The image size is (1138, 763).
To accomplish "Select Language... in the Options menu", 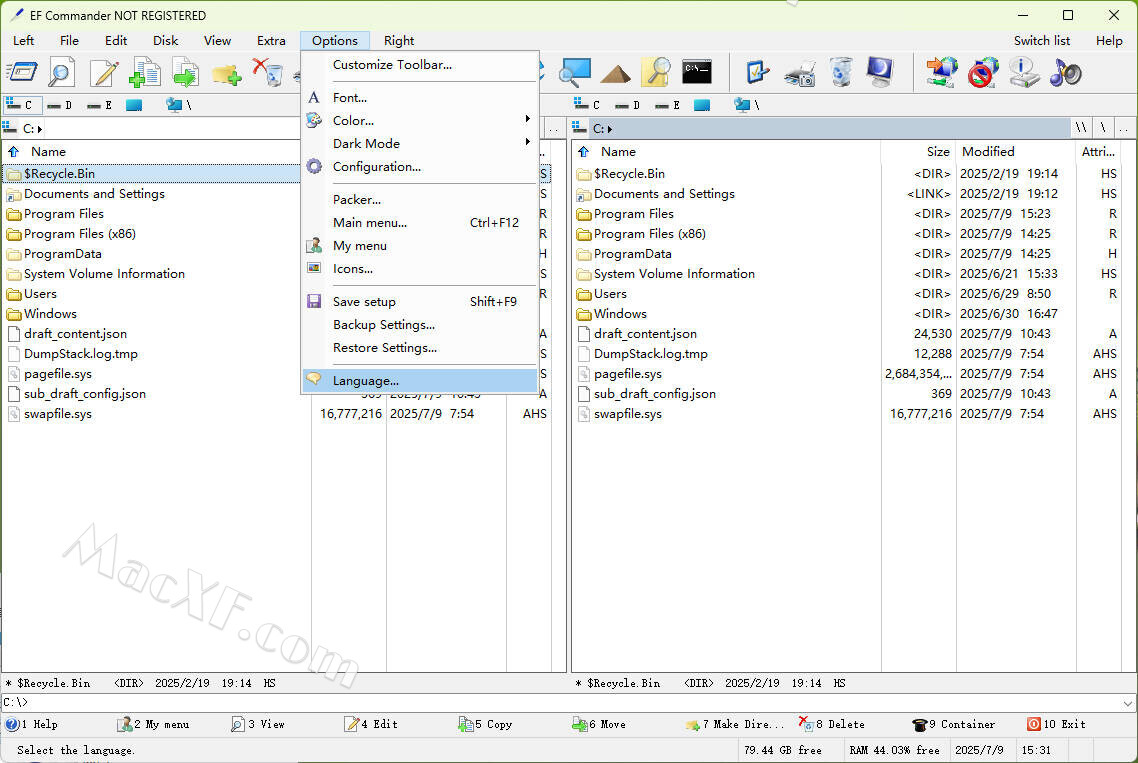I will point(366,381).
